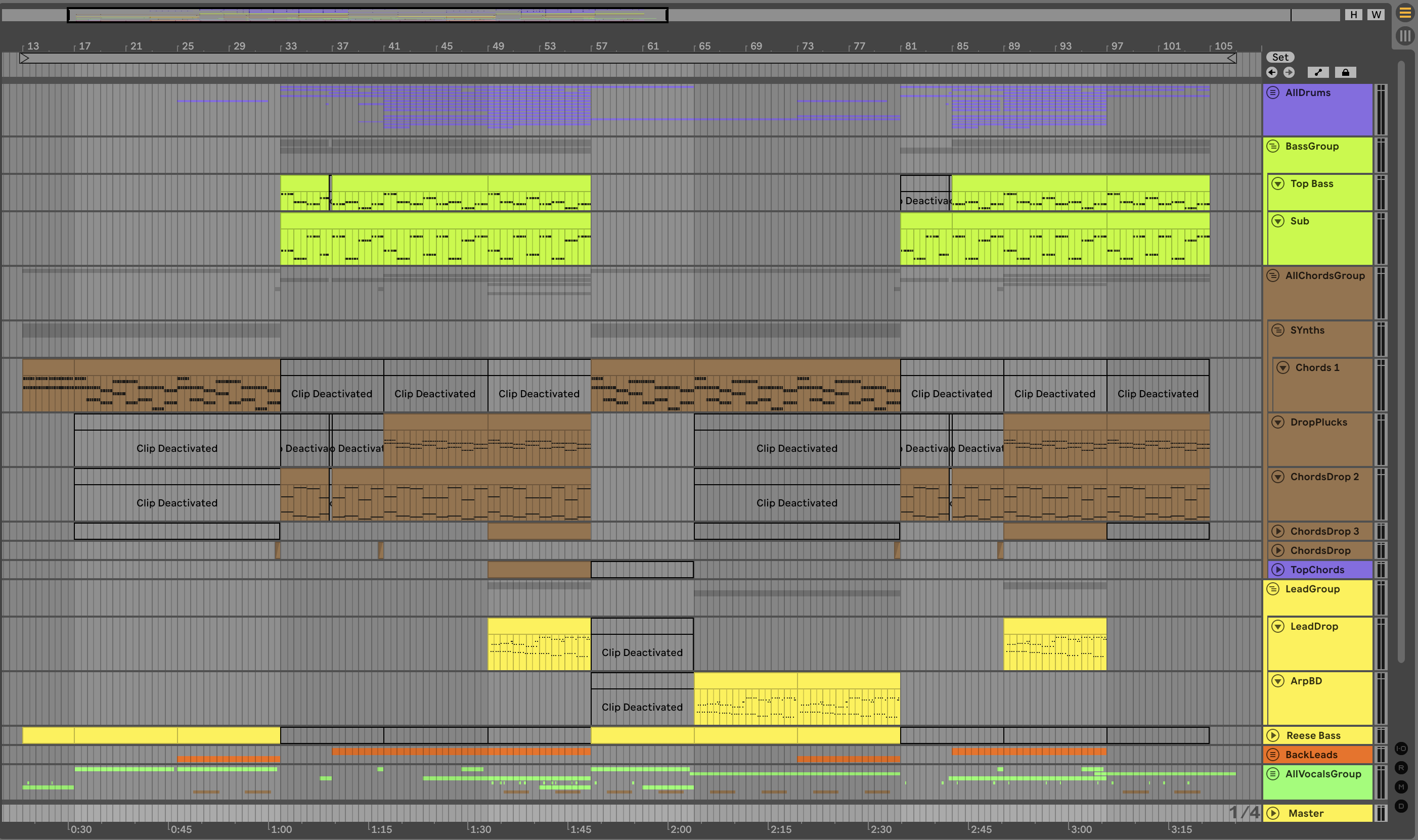Fold the AllDrums group track

[1273, 93]
